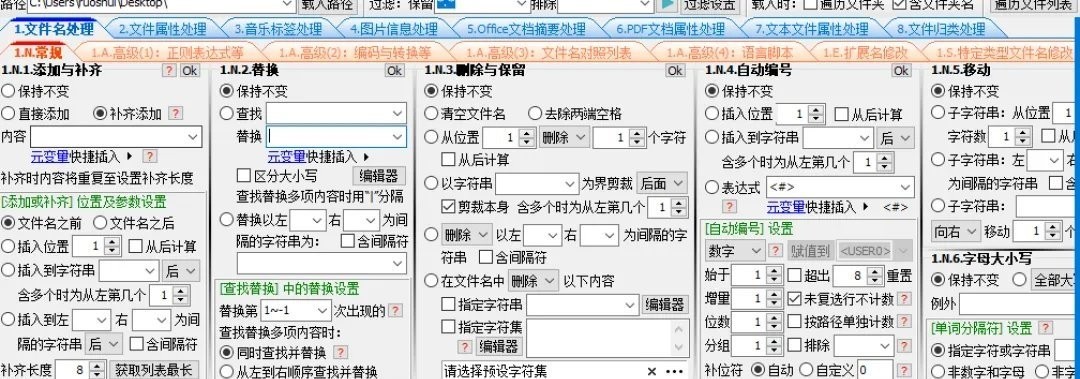Click 过滤设置 button
This screenshot has width=1080, height=379.
point(709,5)
